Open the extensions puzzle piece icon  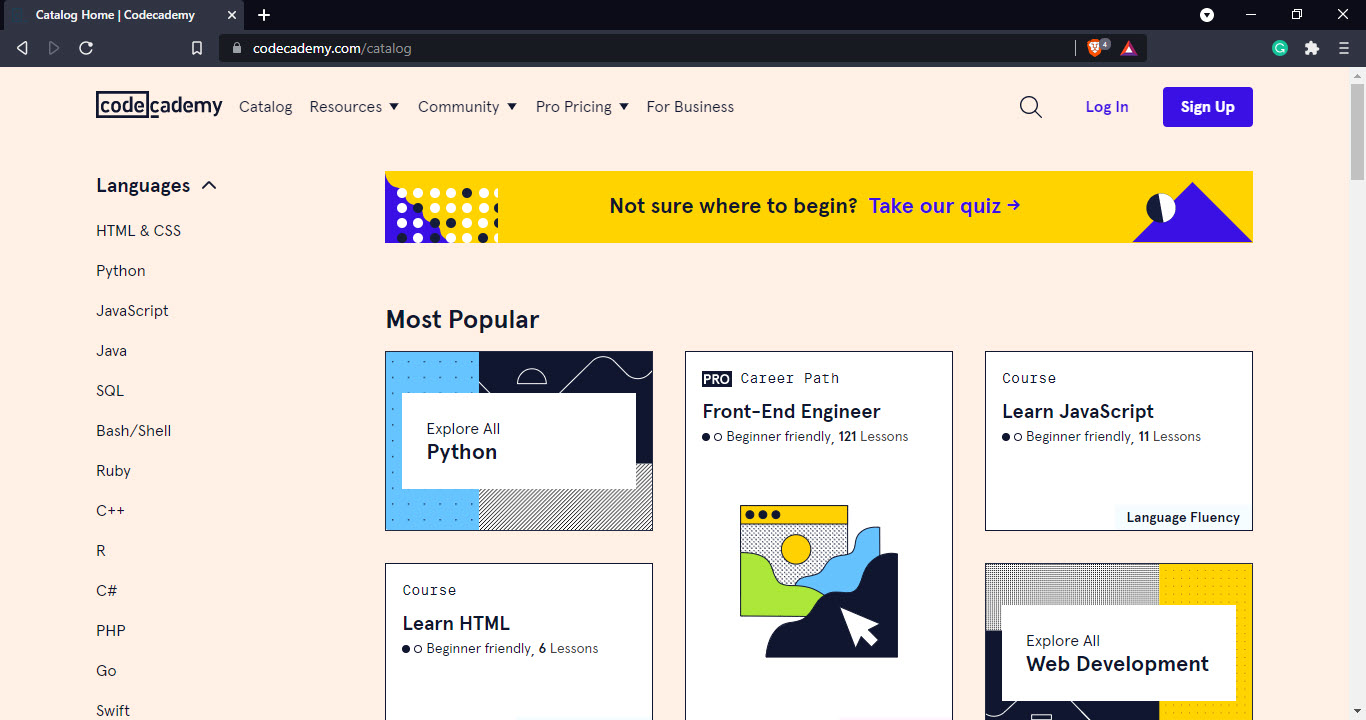tap(1312, 48)
